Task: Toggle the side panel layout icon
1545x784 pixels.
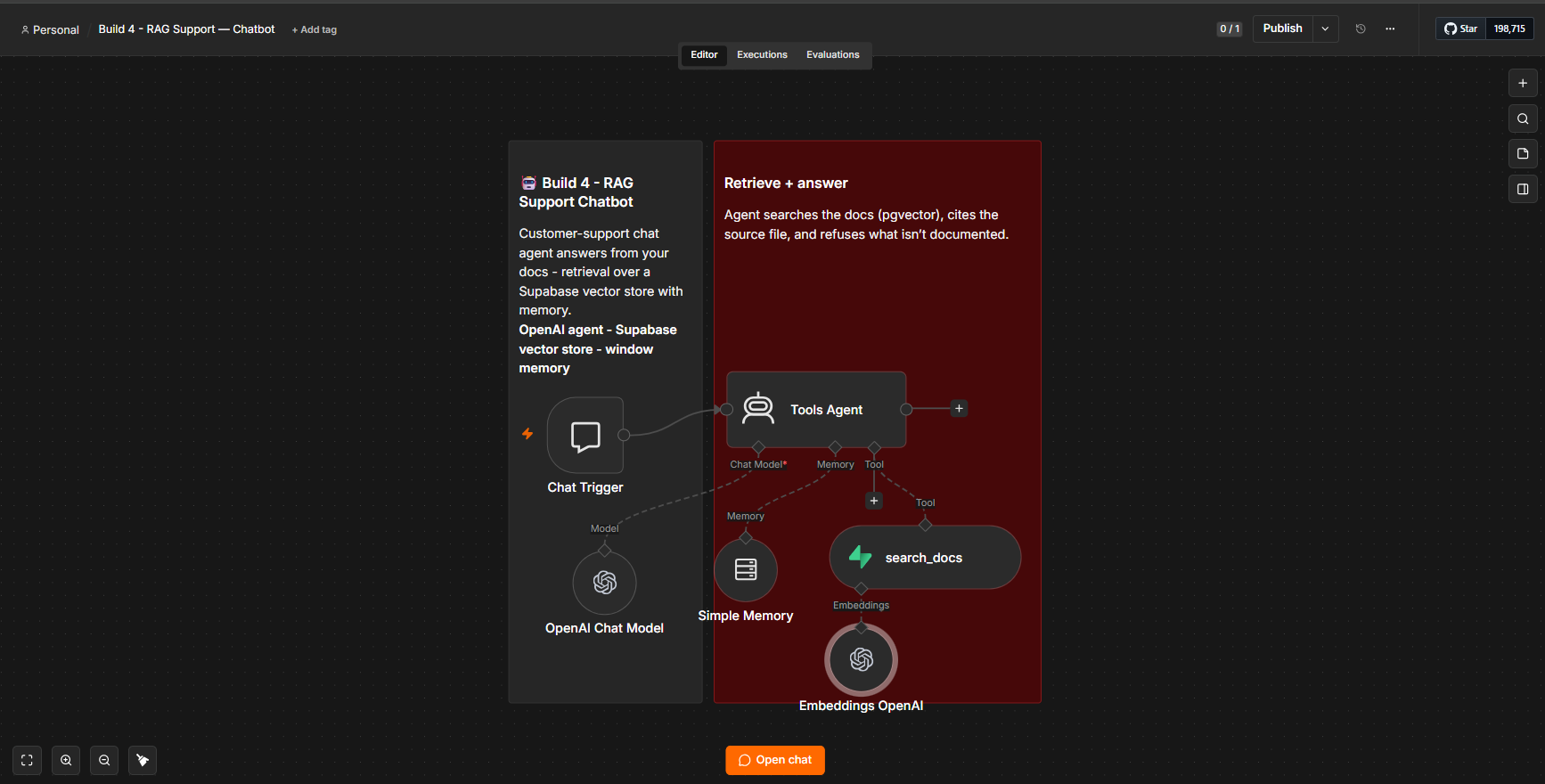Action: (x=1523, y=189)
